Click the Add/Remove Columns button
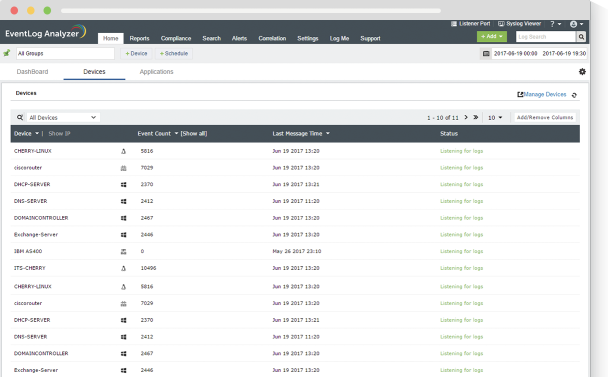The image size is (608, 377). [x=545, y=117]
